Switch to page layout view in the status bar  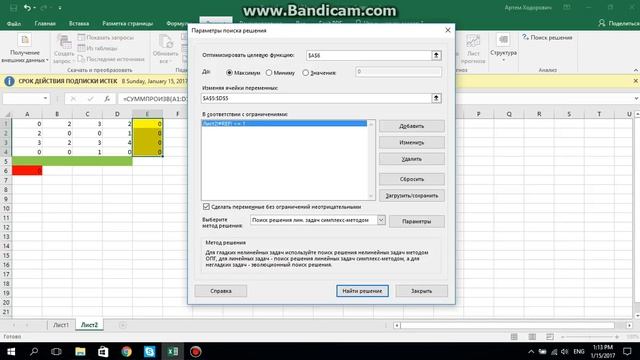click(x=532, y=337)
